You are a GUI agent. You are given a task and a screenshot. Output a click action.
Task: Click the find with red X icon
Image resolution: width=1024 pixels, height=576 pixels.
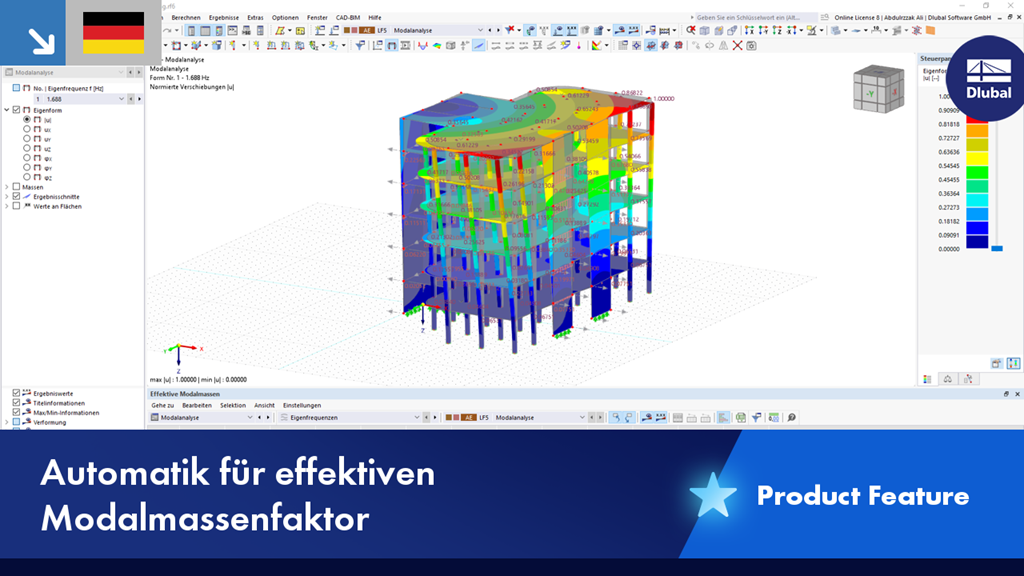click(x=691, y=30)
